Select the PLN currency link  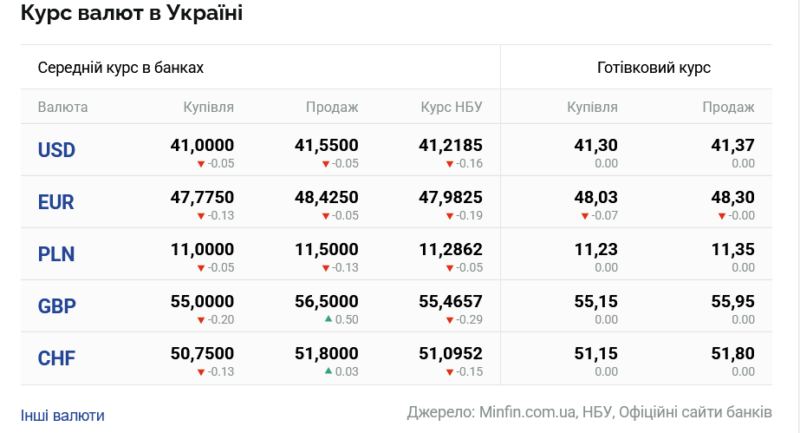click(56, 254)
